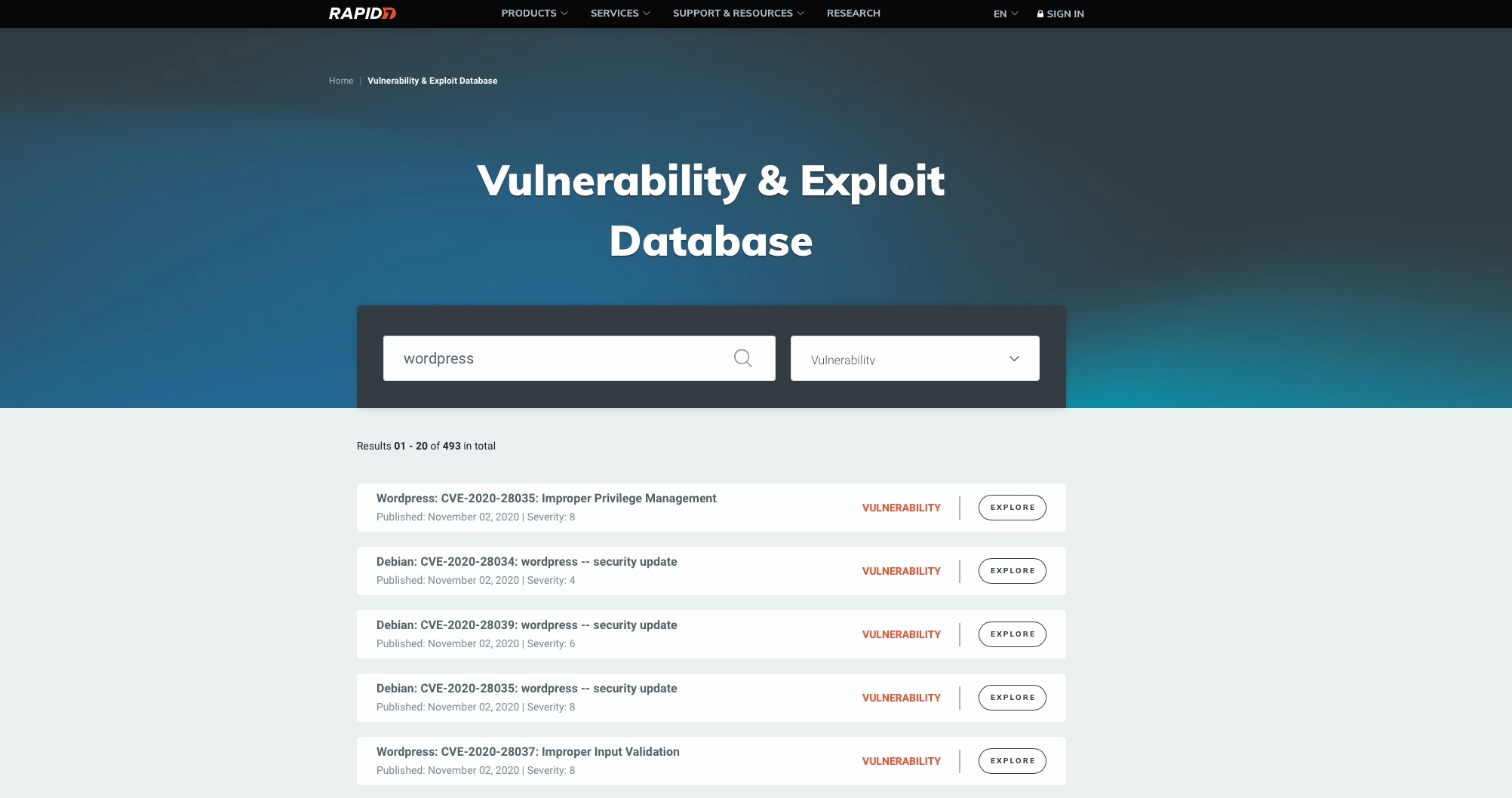Explore Debian CVE-2020-28039 security update

(1012, 634)
